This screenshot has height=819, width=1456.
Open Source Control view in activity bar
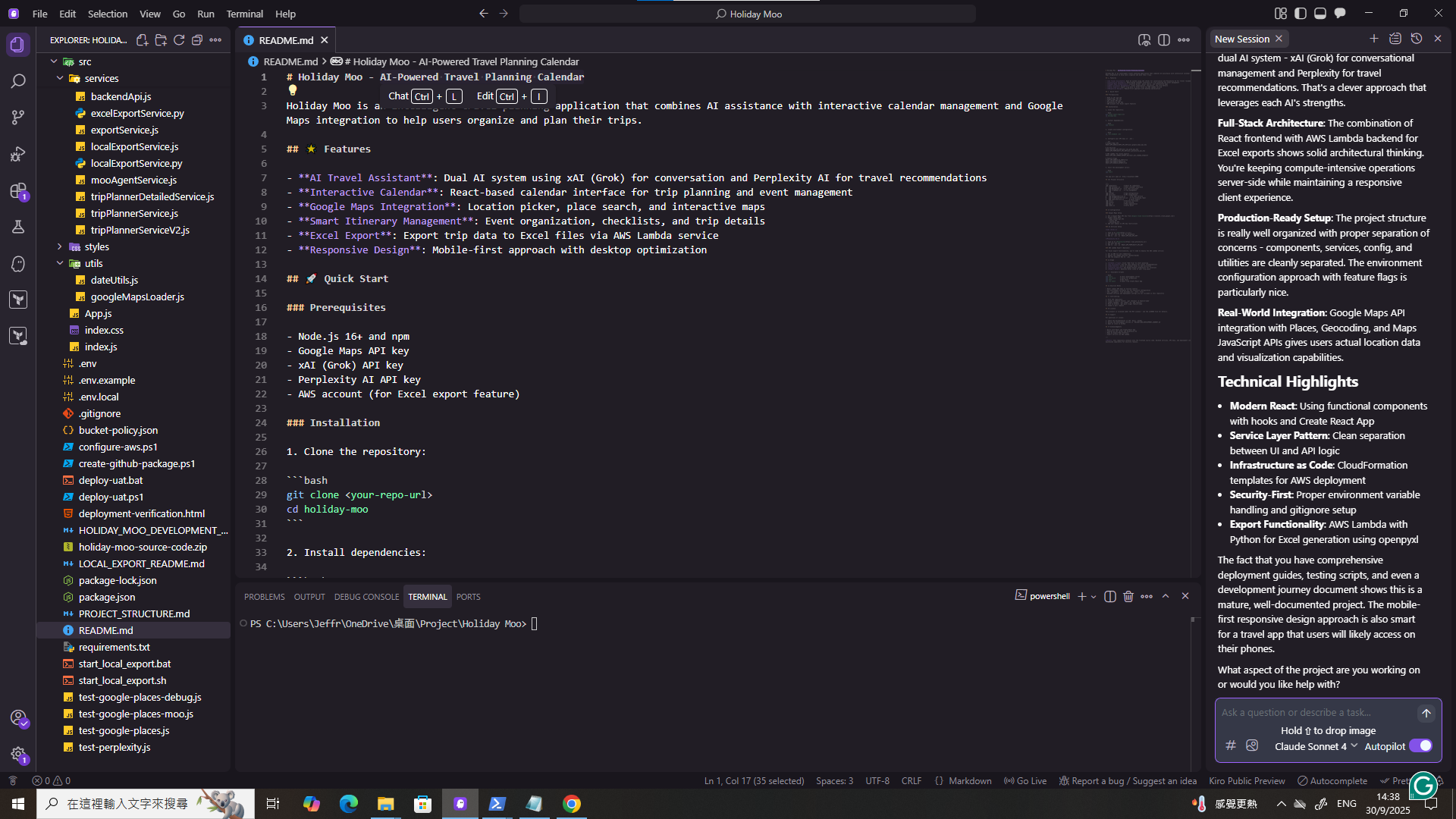coord(18,118)
